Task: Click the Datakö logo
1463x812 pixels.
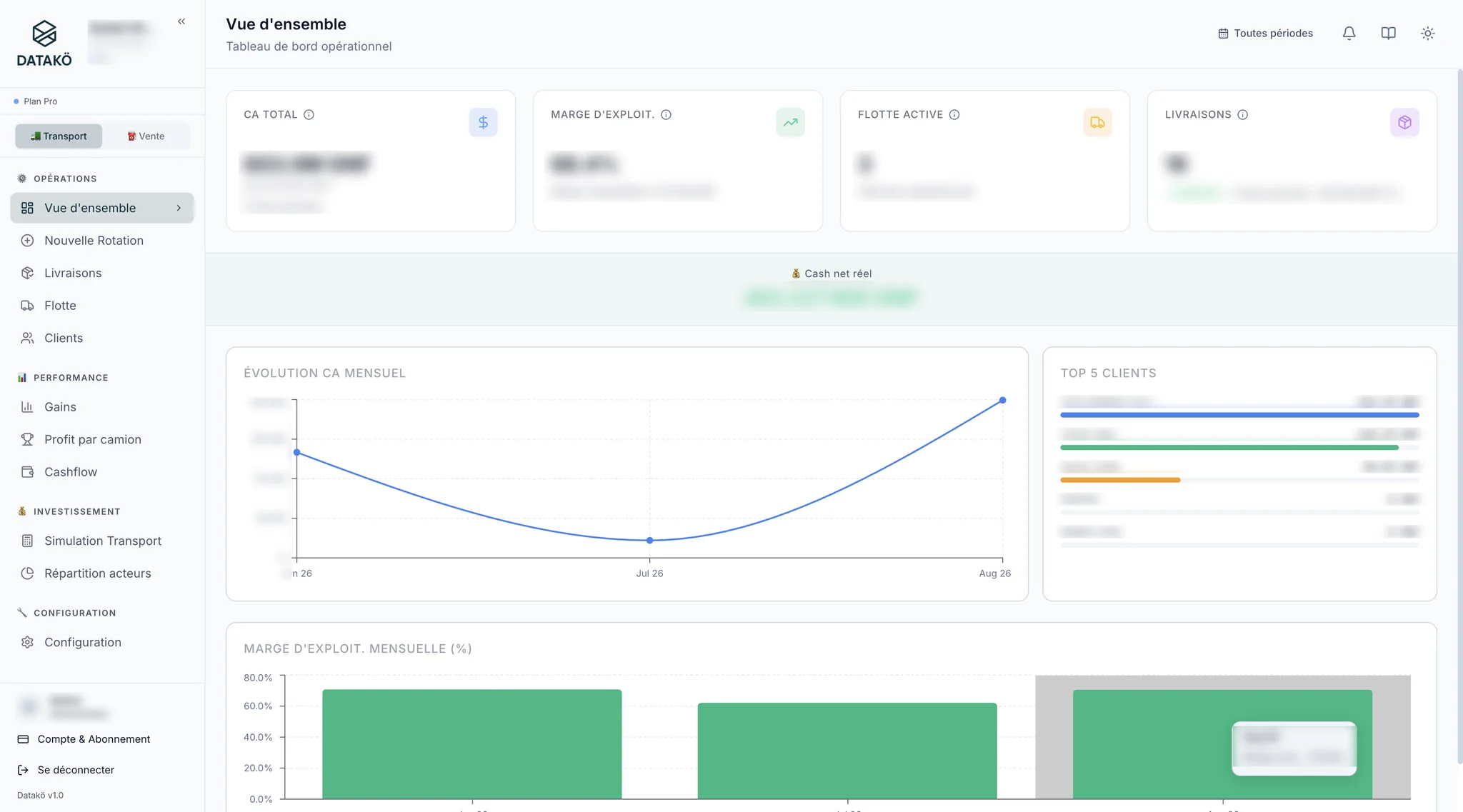Action: [44, 43]
